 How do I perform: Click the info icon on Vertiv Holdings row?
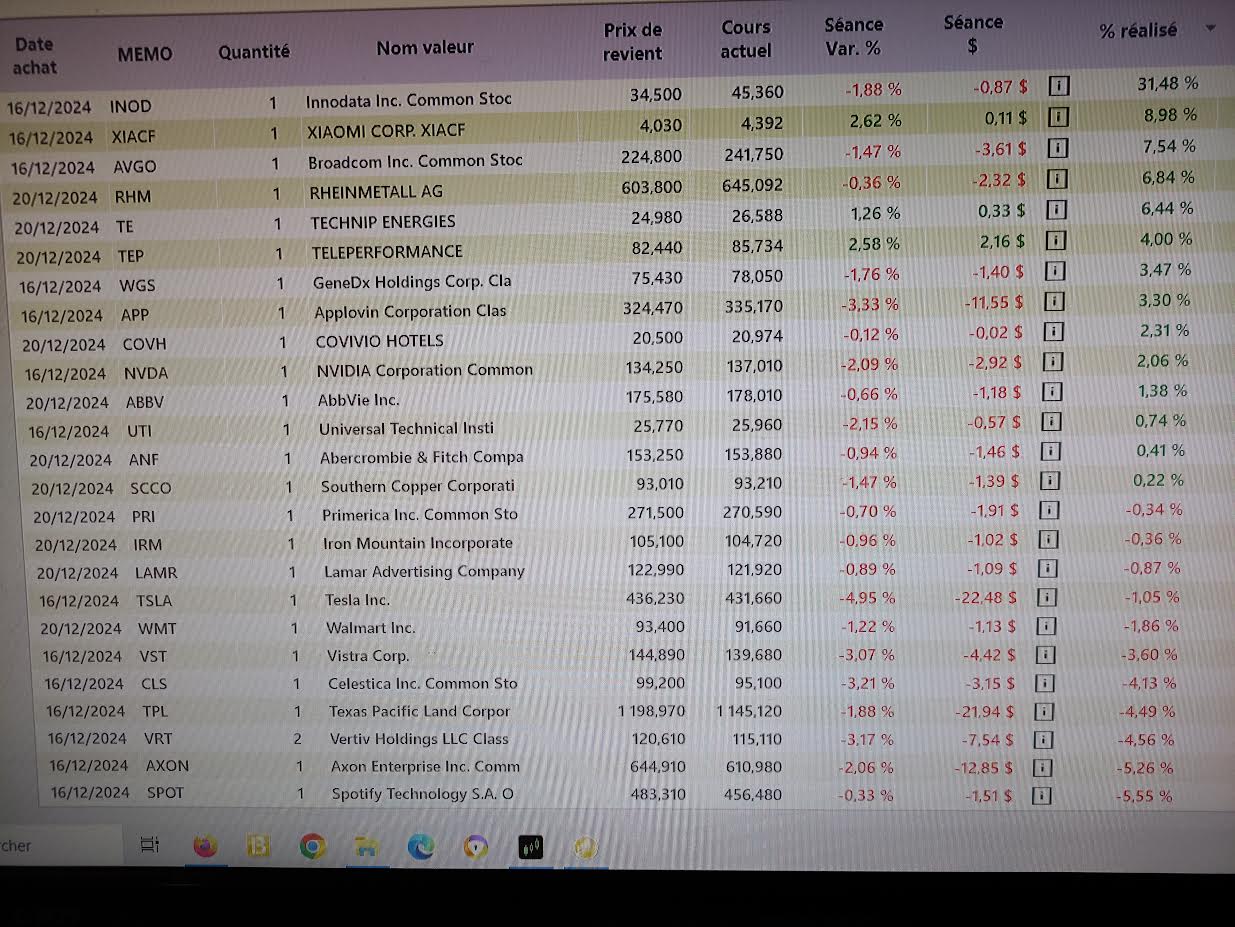point(1042,740)
